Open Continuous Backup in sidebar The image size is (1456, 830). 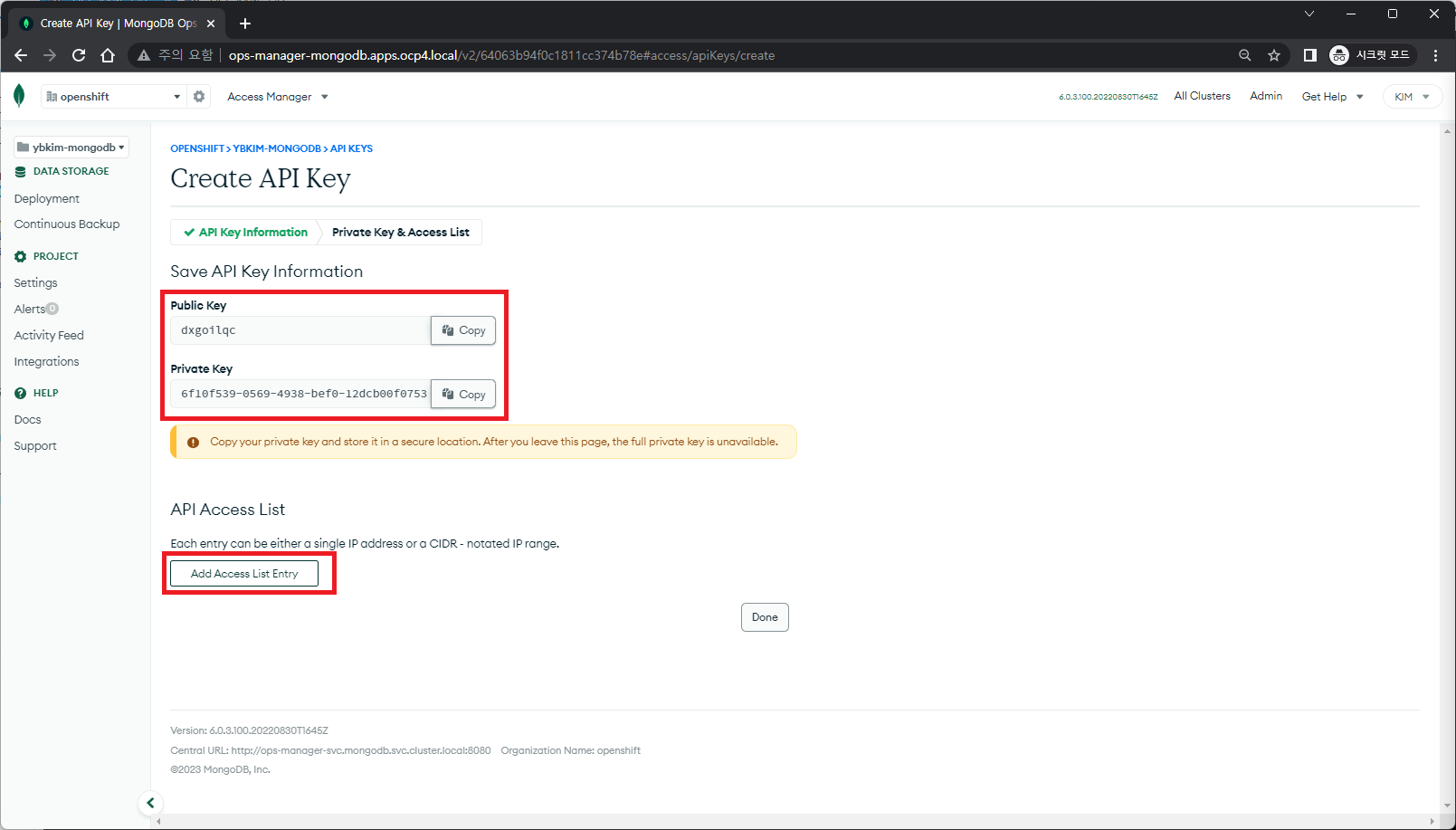[x=67, y=224]
